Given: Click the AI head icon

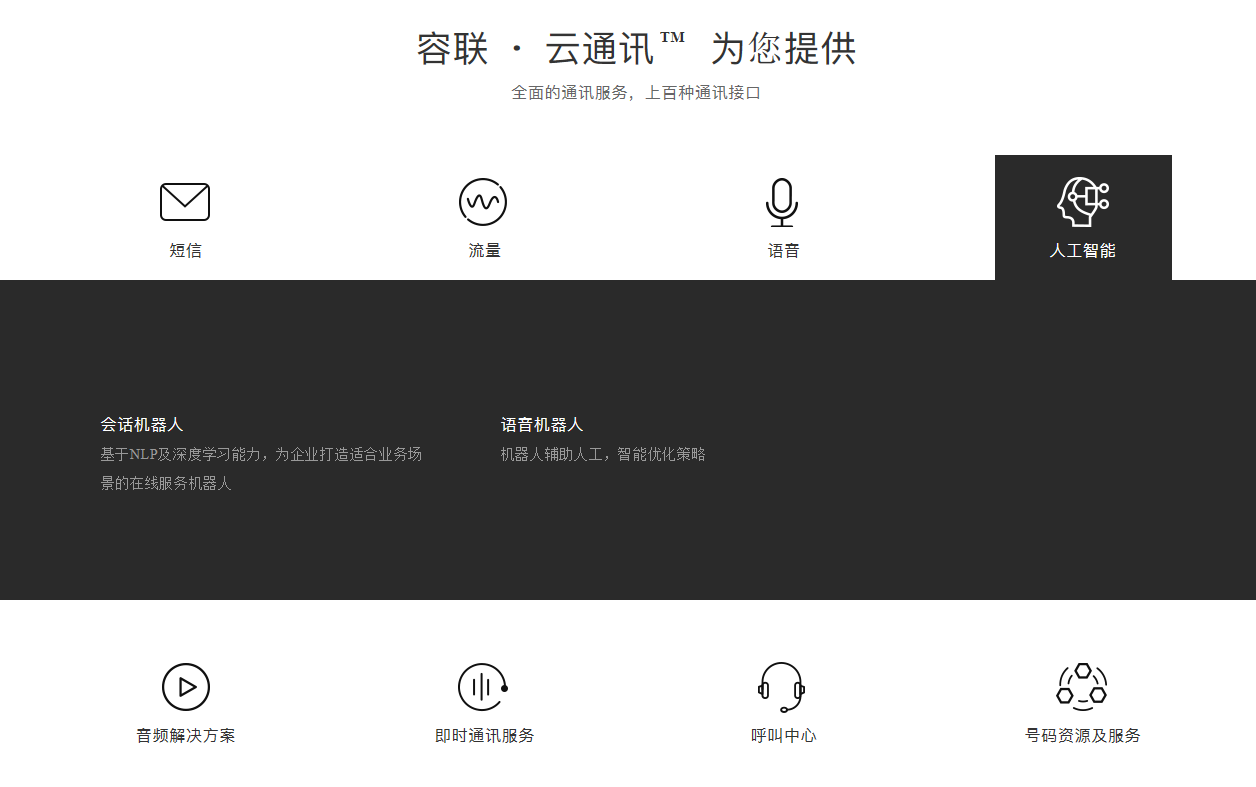Looking at the screenshot, I should (1083, 202).
